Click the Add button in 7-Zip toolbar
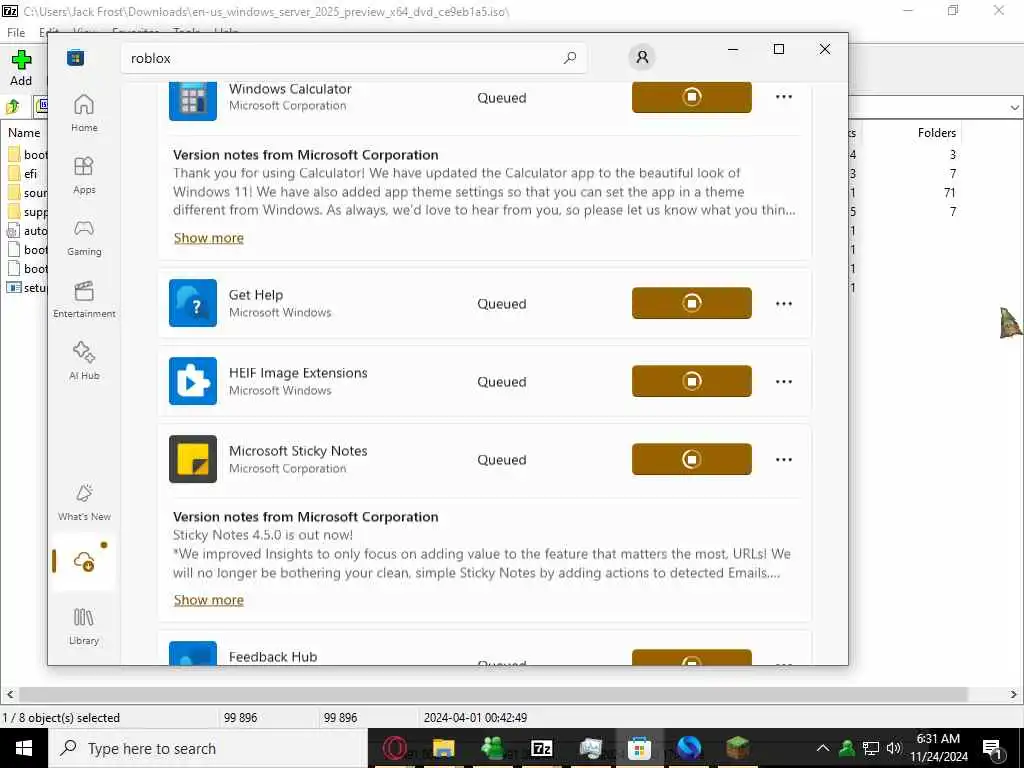The width and height of the screenshot is (1024, 768). (x=21, y=69)
